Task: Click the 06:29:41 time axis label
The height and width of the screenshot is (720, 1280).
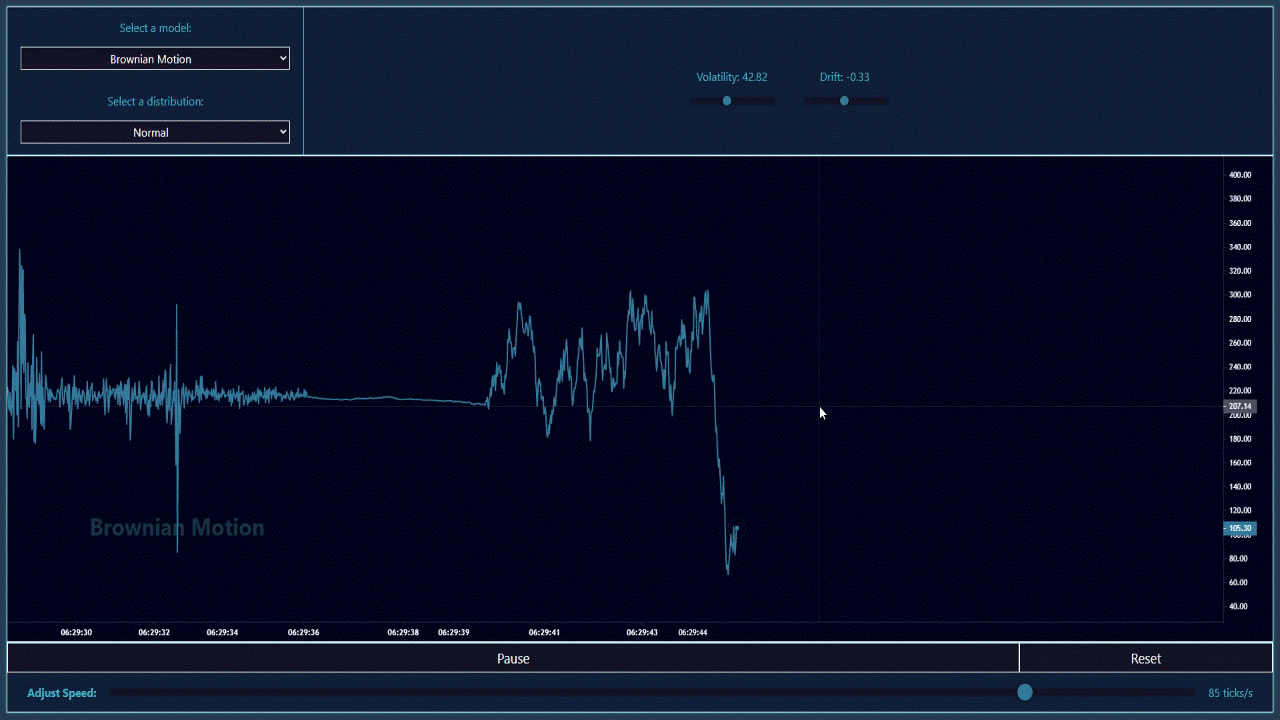Action: 544,632
